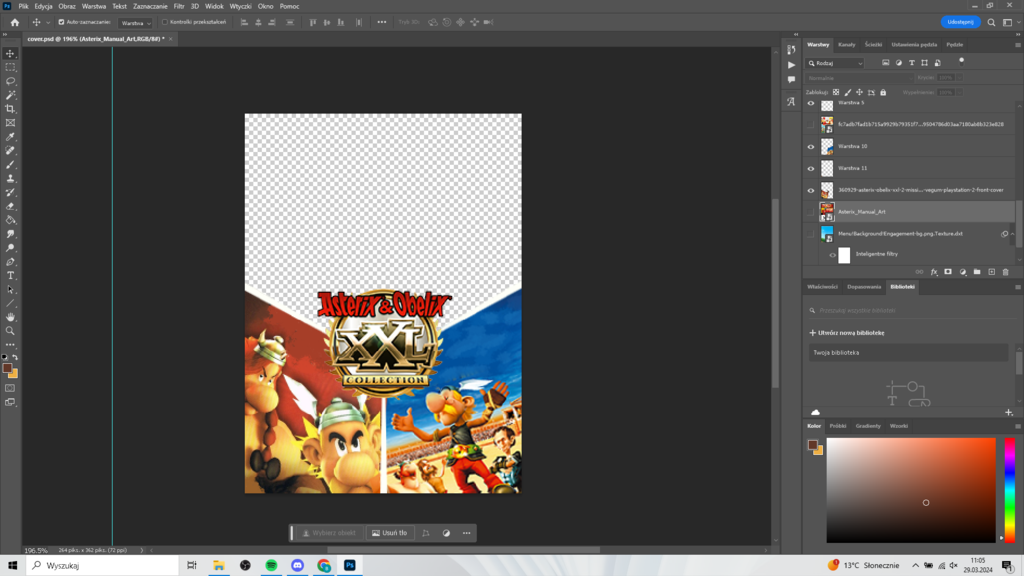1024x576 pixels.
Task: Select the Rectangular Marquee tool
Action: pos(10,67)
